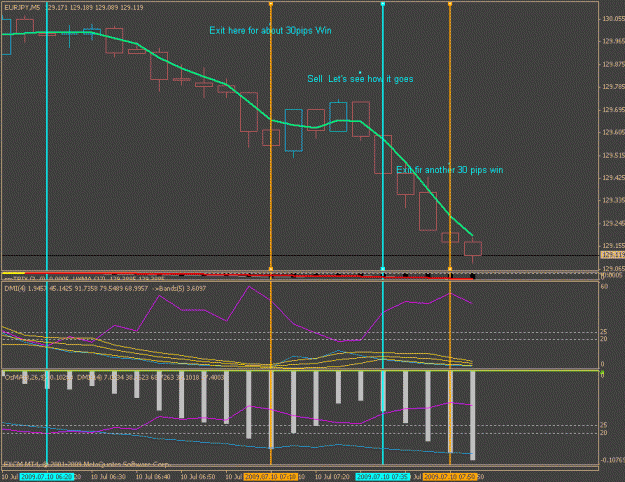The height and width of the screenshot is (482, 625).
Task: Click the 130.055 price scale label
Action: tap(613, 19)
